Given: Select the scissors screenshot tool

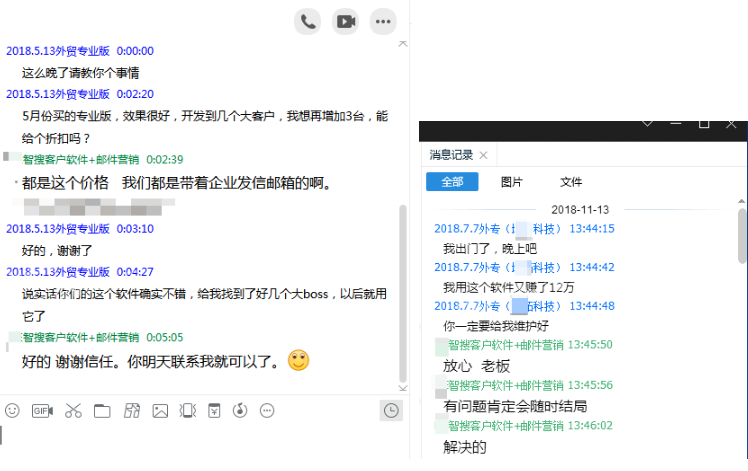Looking at the screenshot, I should [73, 410].
